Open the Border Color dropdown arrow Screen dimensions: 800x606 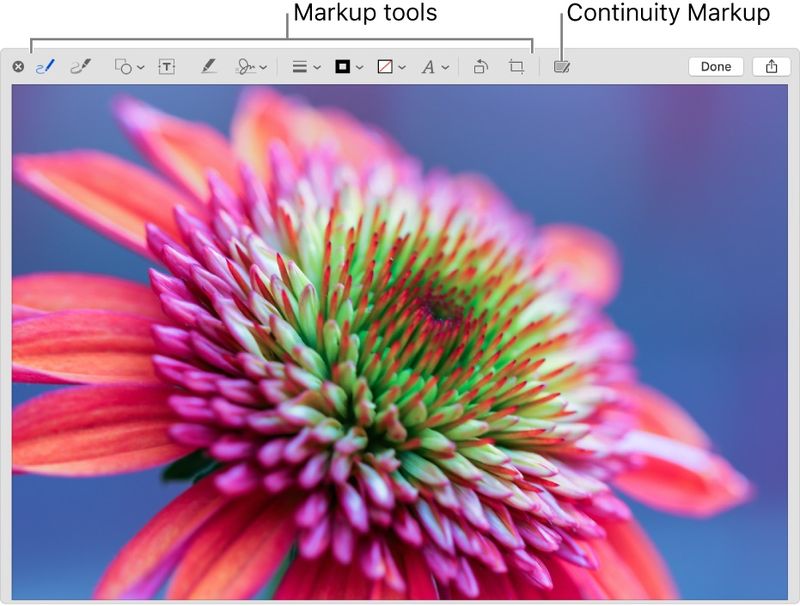click(x=360, y=67)
